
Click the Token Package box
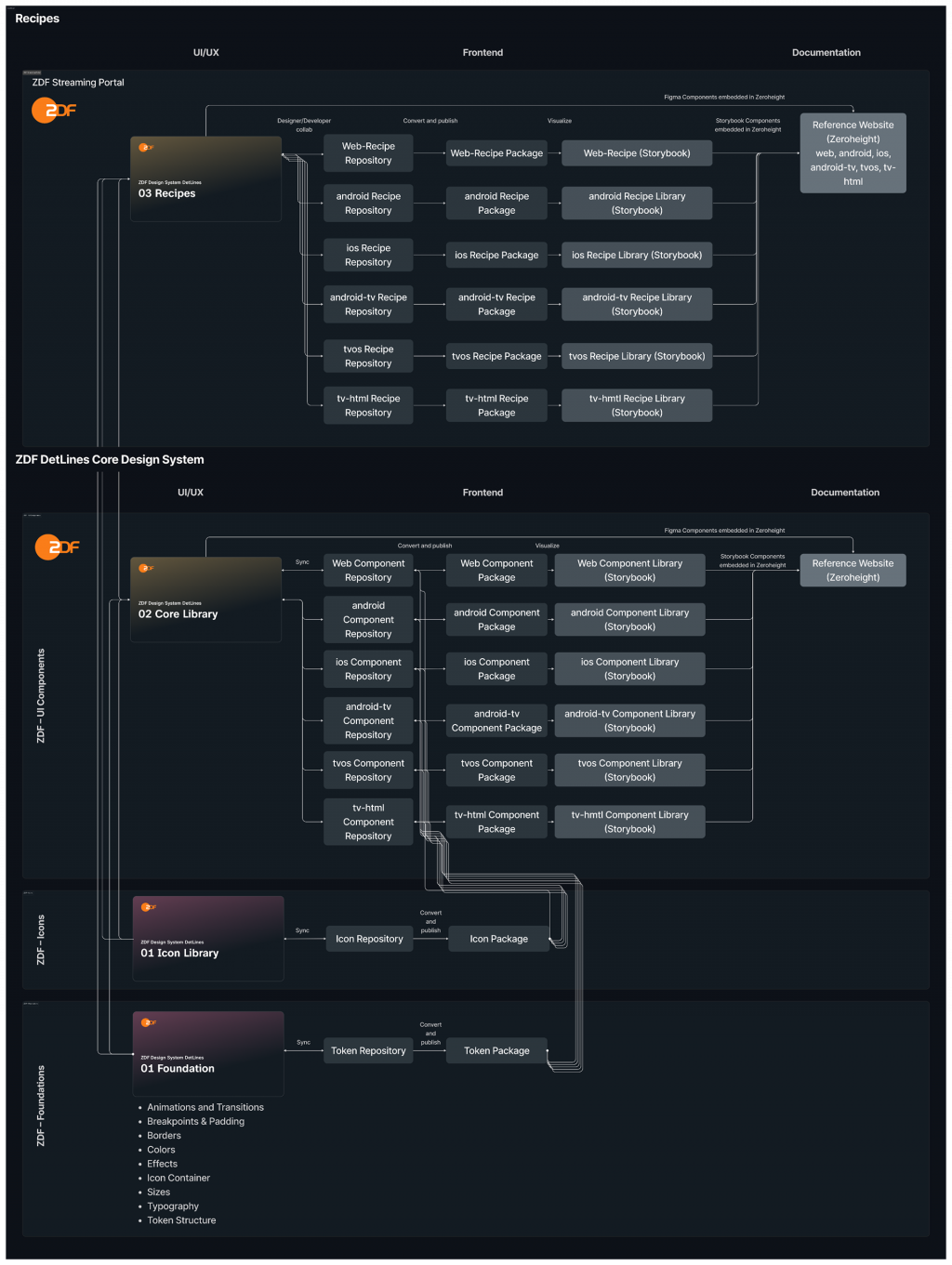coord(496,1051)
